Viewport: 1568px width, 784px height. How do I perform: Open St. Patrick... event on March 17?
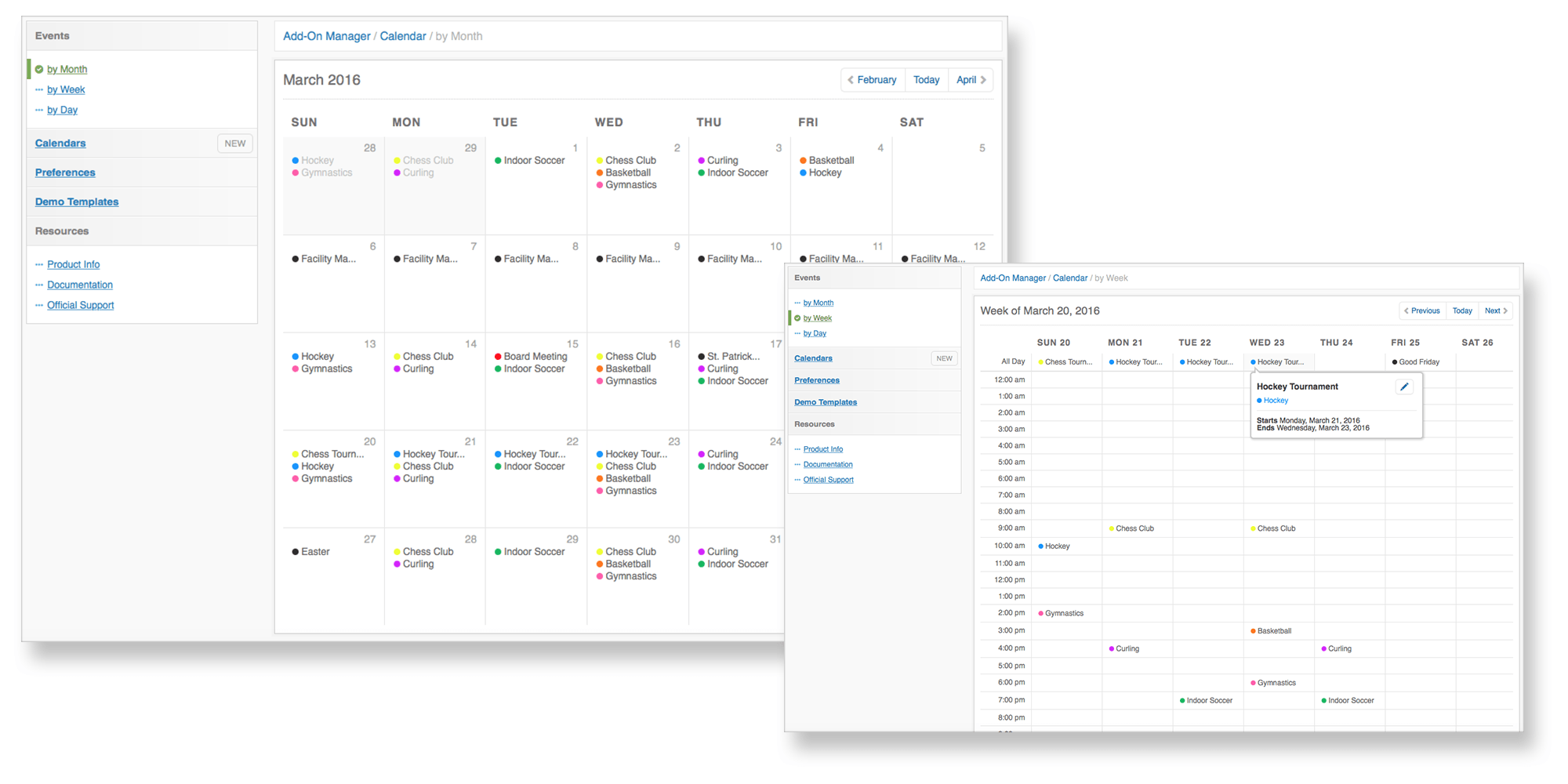point(729,356)
